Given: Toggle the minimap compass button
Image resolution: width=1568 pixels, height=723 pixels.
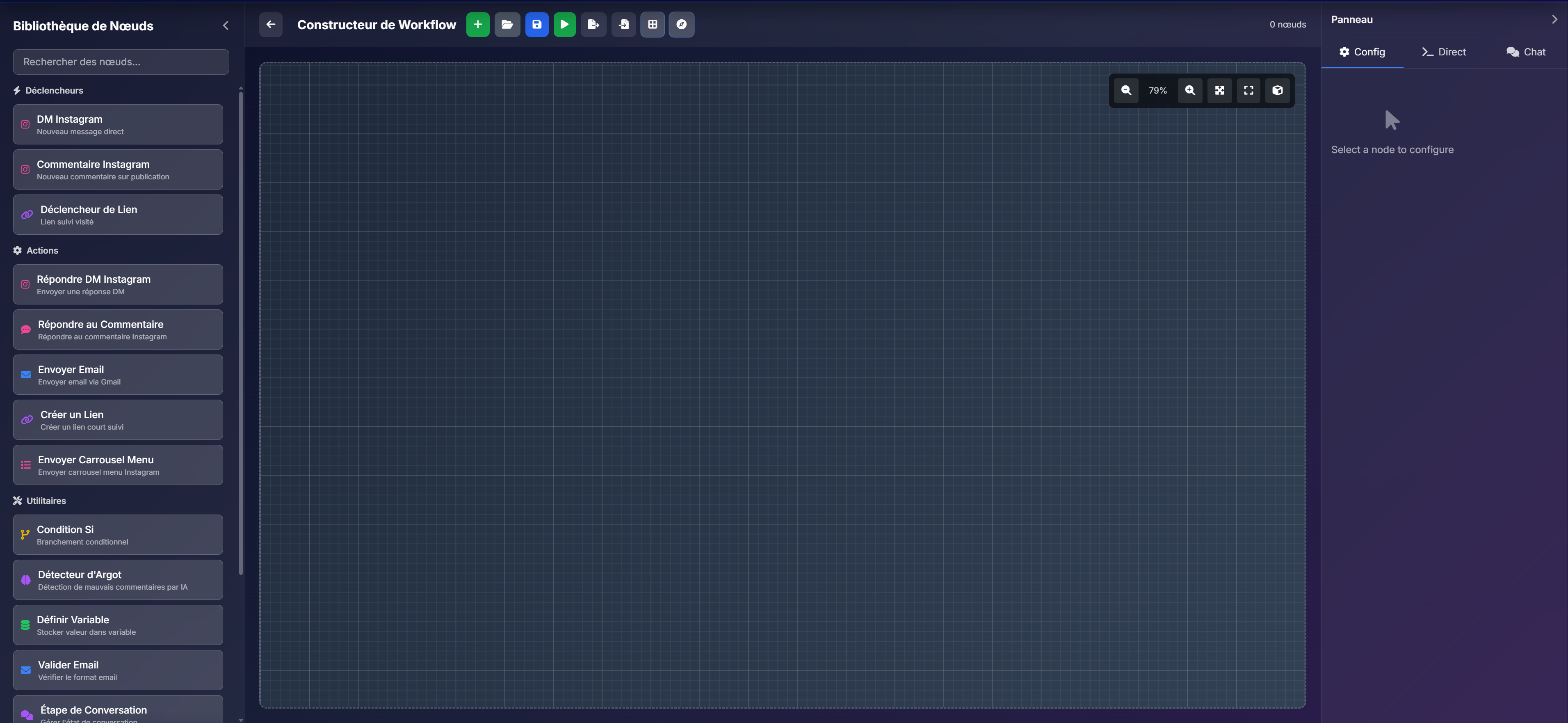Looking at the screenshot, I should pyautogui.click(x=682, y=24).
